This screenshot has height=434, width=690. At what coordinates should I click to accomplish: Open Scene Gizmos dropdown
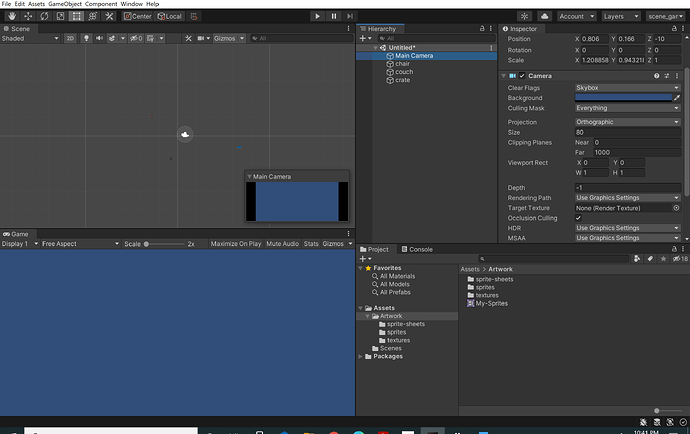(228, 38)
